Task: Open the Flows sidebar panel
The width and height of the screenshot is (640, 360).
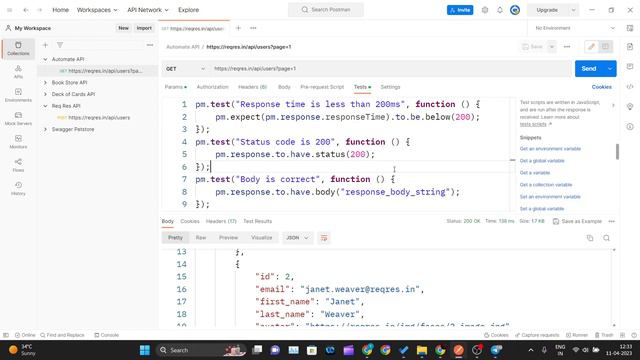Action: pyautogui.click(x=18, y=165)
